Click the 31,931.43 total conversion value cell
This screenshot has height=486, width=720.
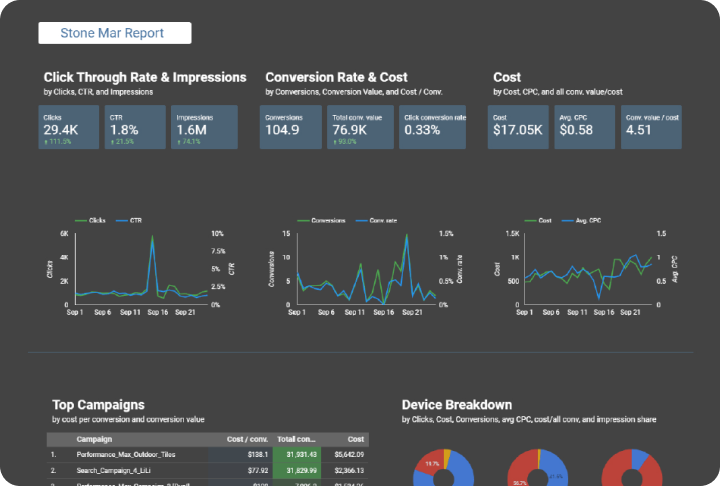pyautogui.click(x=302, y=454)
